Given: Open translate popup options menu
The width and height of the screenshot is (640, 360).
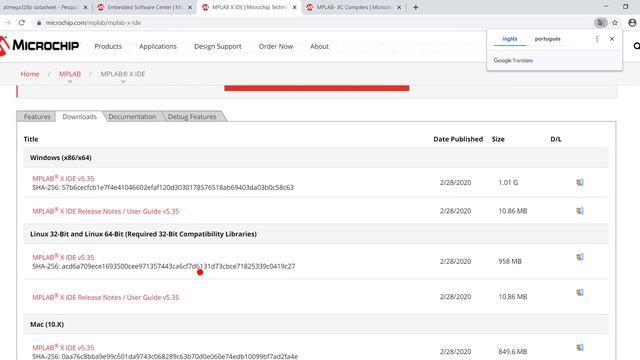Looking at the screenshot, I should coord(597,39).
